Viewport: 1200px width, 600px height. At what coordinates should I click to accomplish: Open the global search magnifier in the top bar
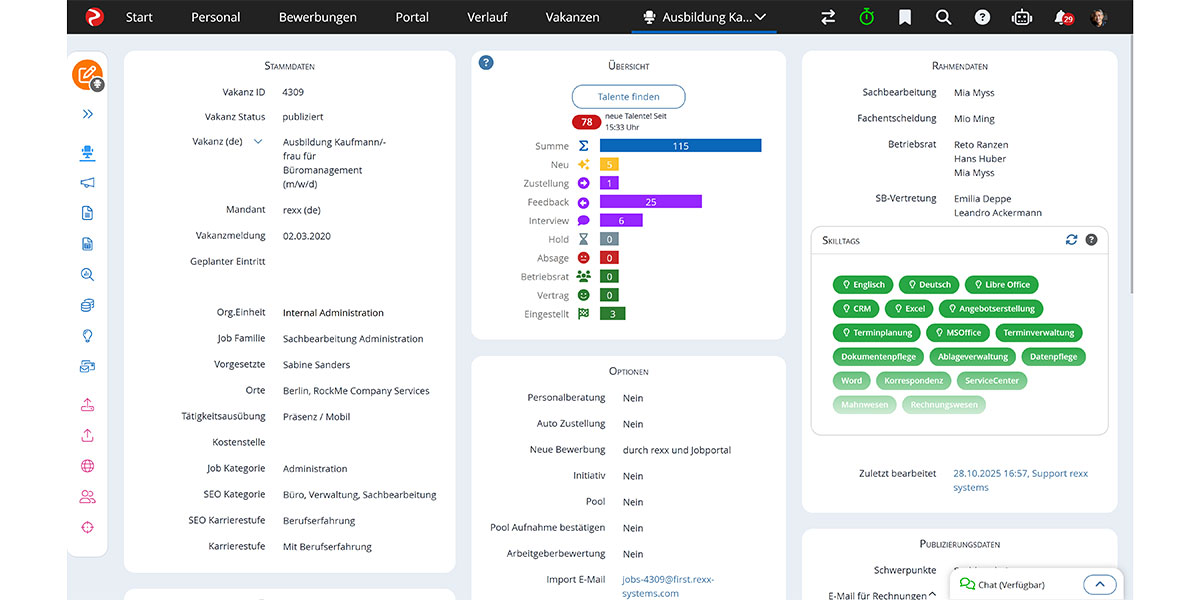pyautogui.click(x=943, y=17)
